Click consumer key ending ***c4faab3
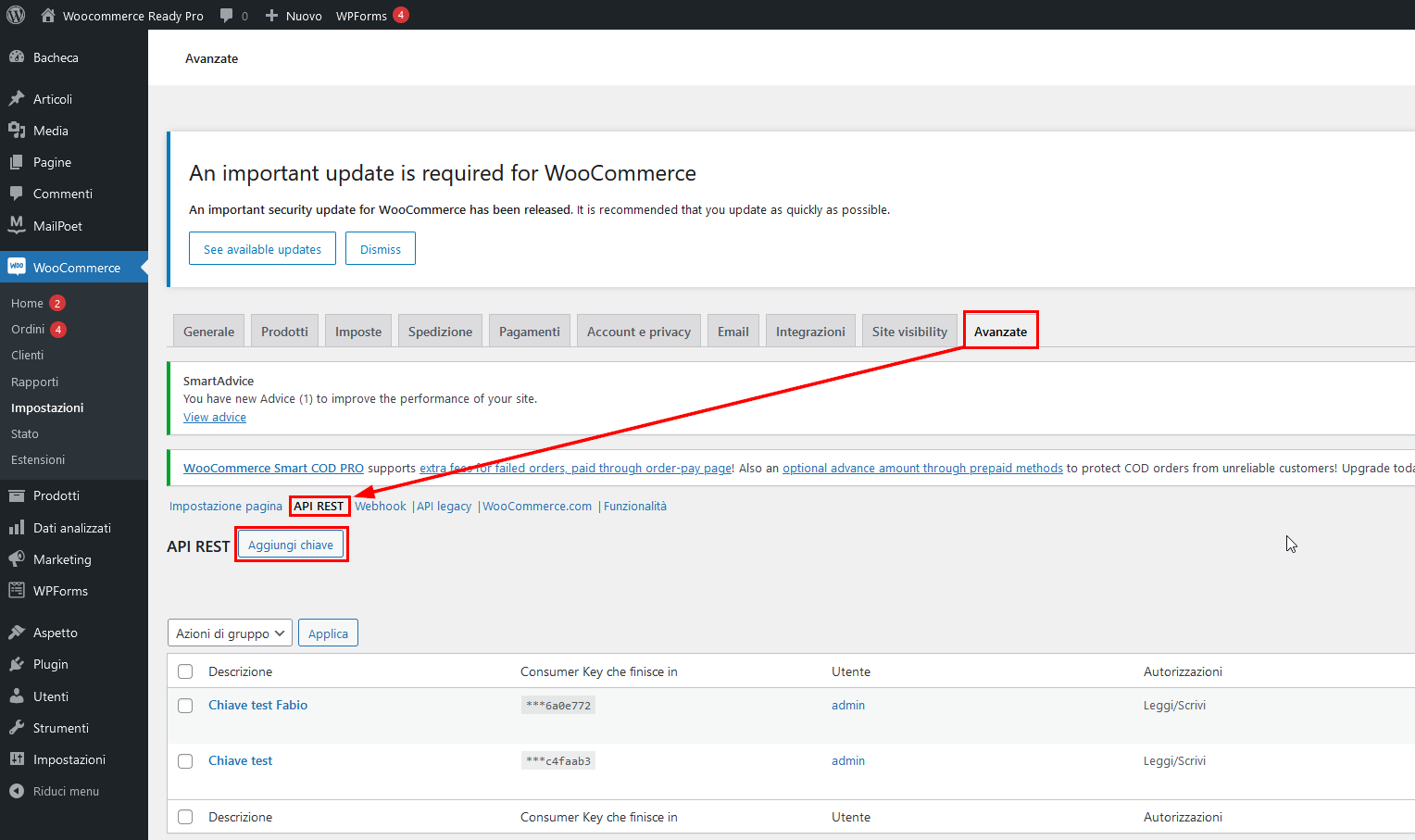The width and height of the screenshot is (1415, 840). [557, 761]
